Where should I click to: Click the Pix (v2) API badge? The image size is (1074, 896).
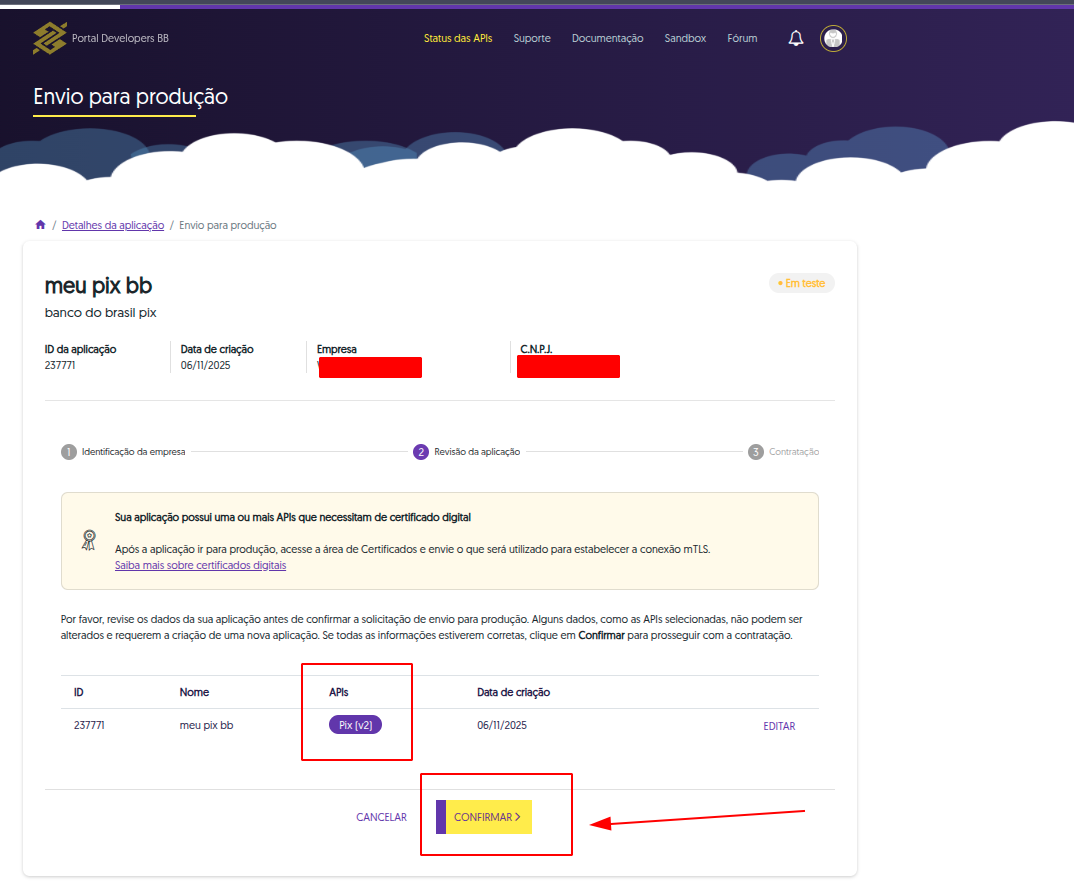pyautogui.click(x=356, y=725)
